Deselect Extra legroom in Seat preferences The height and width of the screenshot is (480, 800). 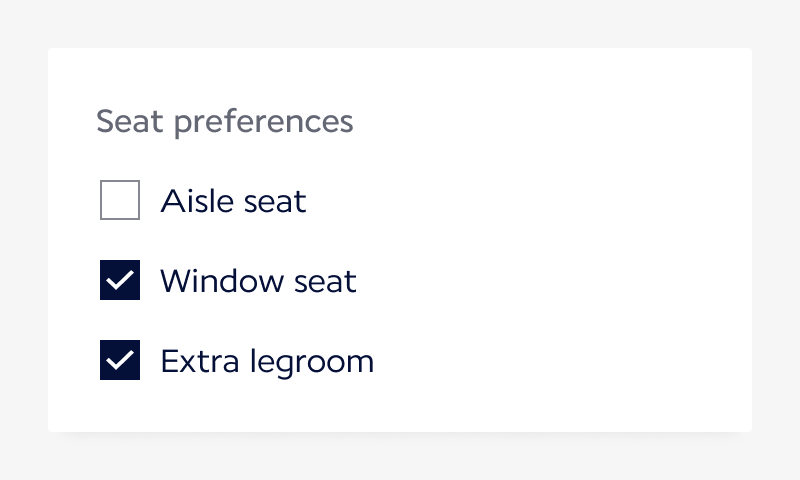click(x=120, y=360)
